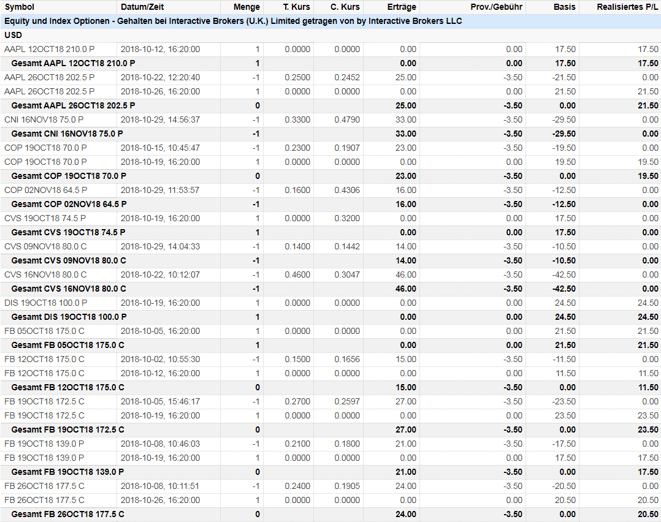Select the USD currency row
Screen dimensions: 661x522
click(330, 35)
